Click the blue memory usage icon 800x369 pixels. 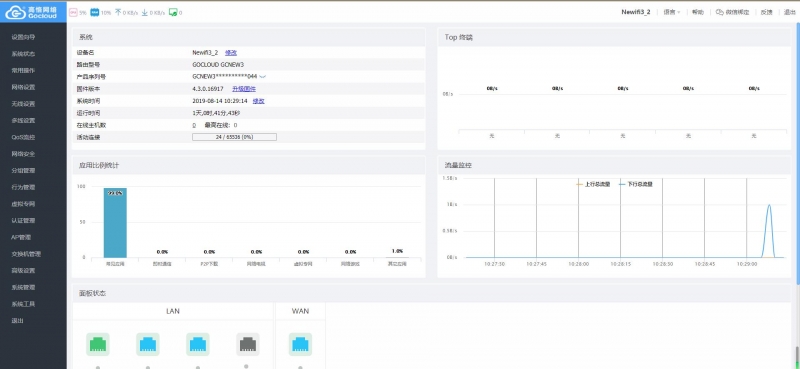pyautogui.click(x=94, y=12)
